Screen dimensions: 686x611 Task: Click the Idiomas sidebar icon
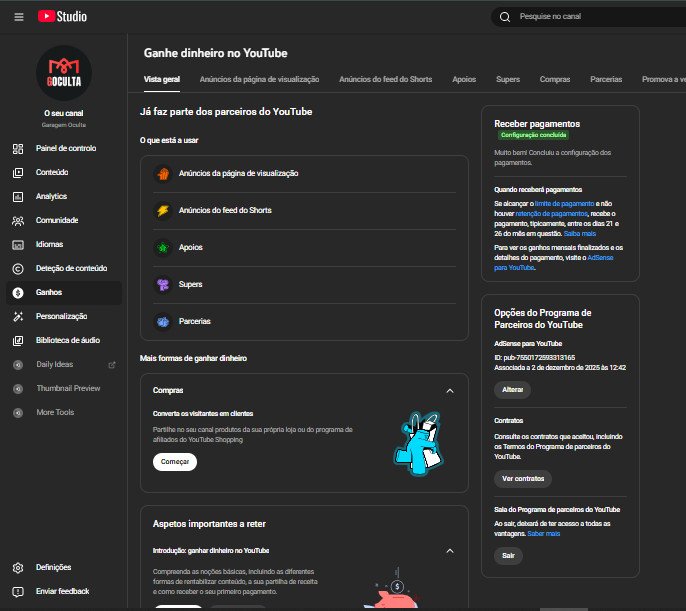point(18,245)
